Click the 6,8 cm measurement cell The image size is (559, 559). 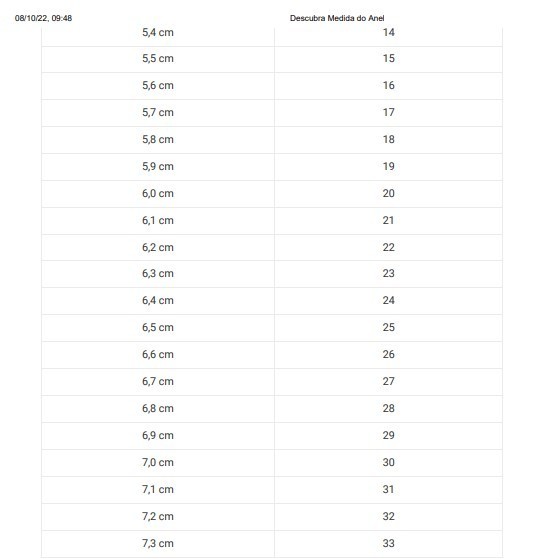coord(158,409)
